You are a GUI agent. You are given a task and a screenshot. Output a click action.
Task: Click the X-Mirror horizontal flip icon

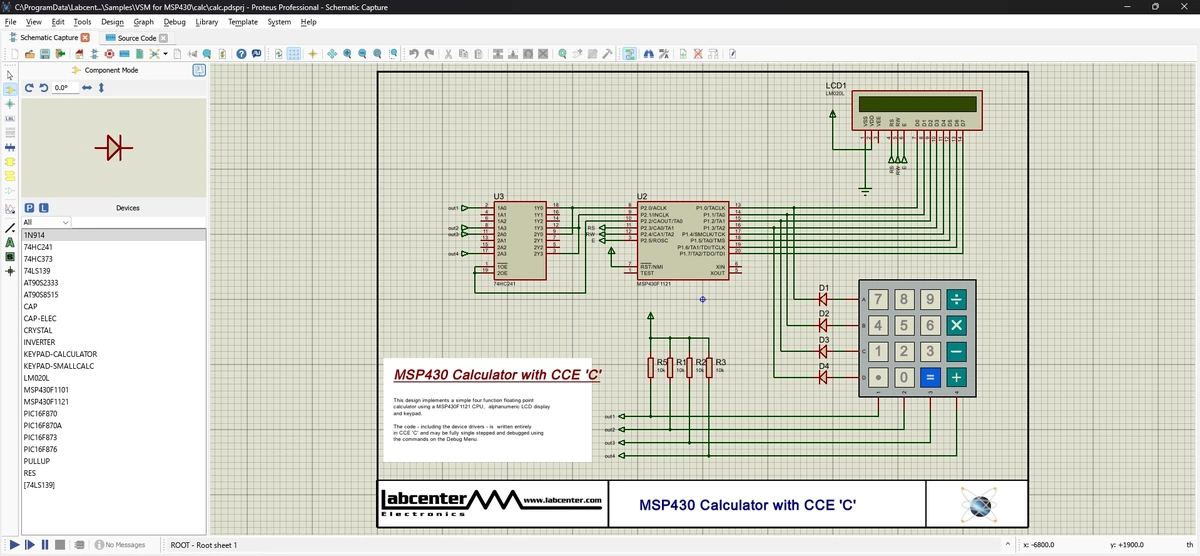(87, 88)
